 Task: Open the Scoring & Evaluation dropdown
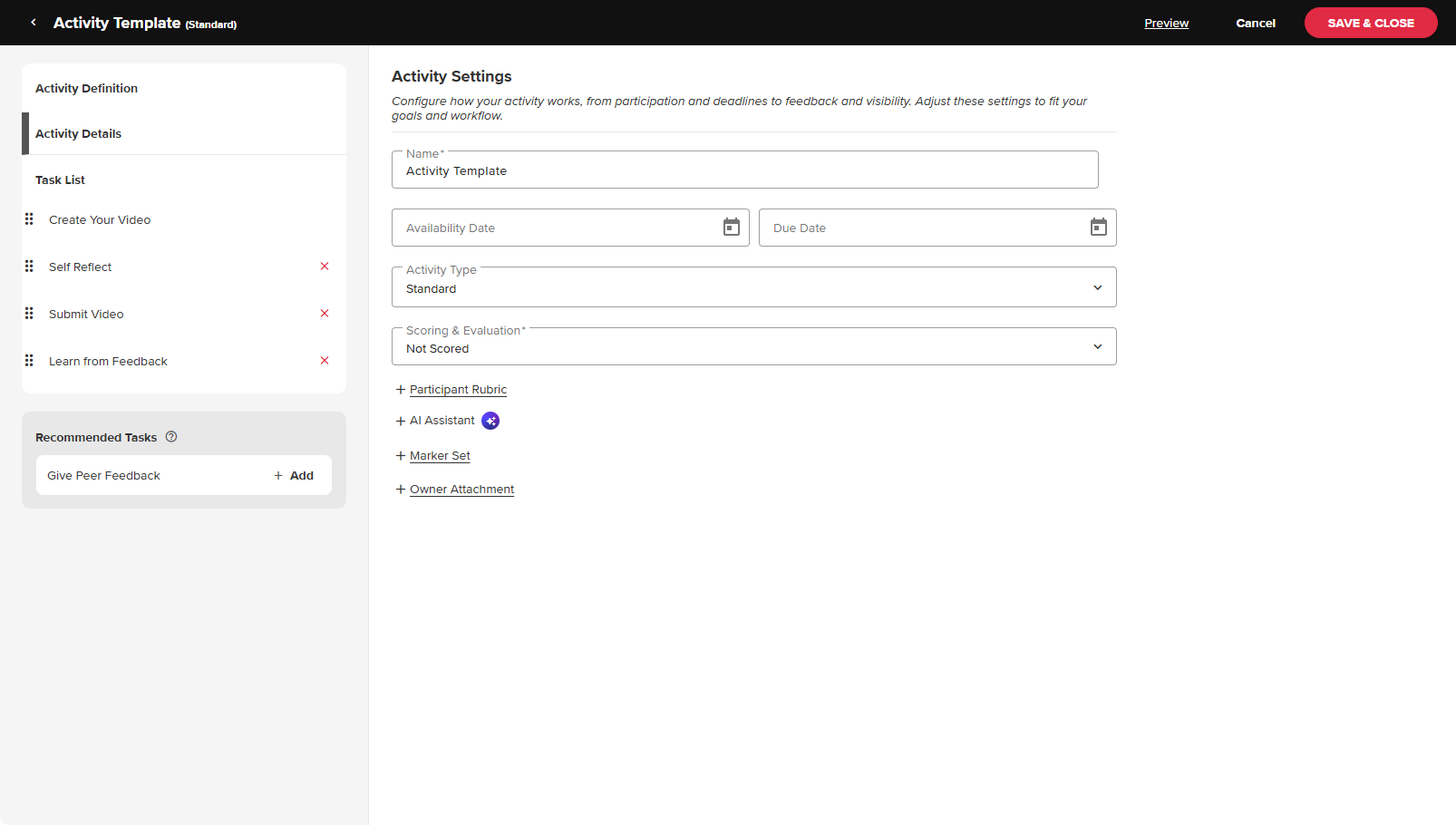(754, 346)
